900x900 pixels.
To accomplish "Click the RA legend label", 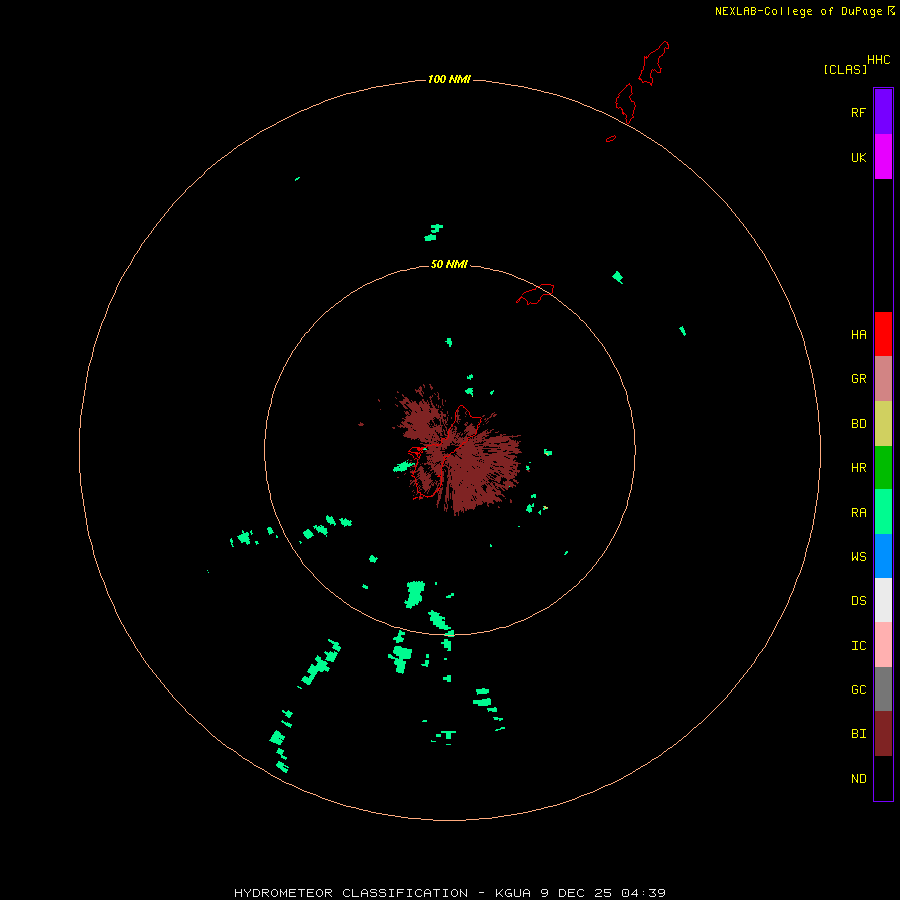I will (858, 513).
